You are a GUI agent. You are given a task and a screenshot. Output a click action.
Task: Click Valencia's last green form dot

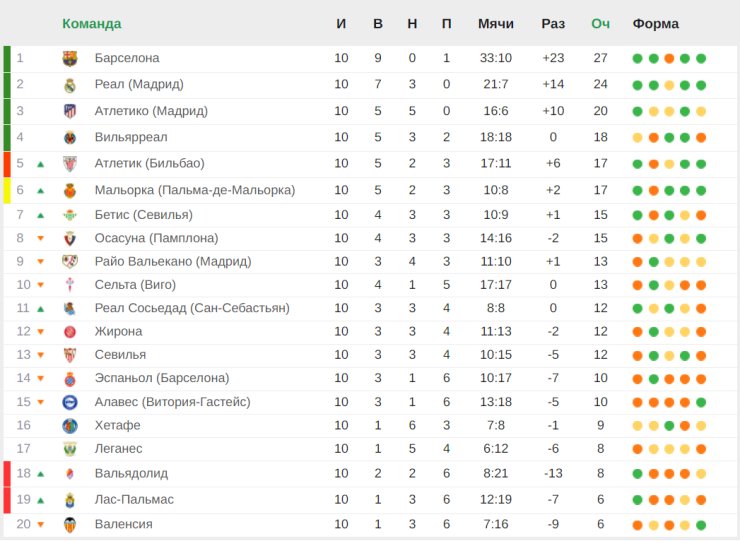[x=701, y=525]
